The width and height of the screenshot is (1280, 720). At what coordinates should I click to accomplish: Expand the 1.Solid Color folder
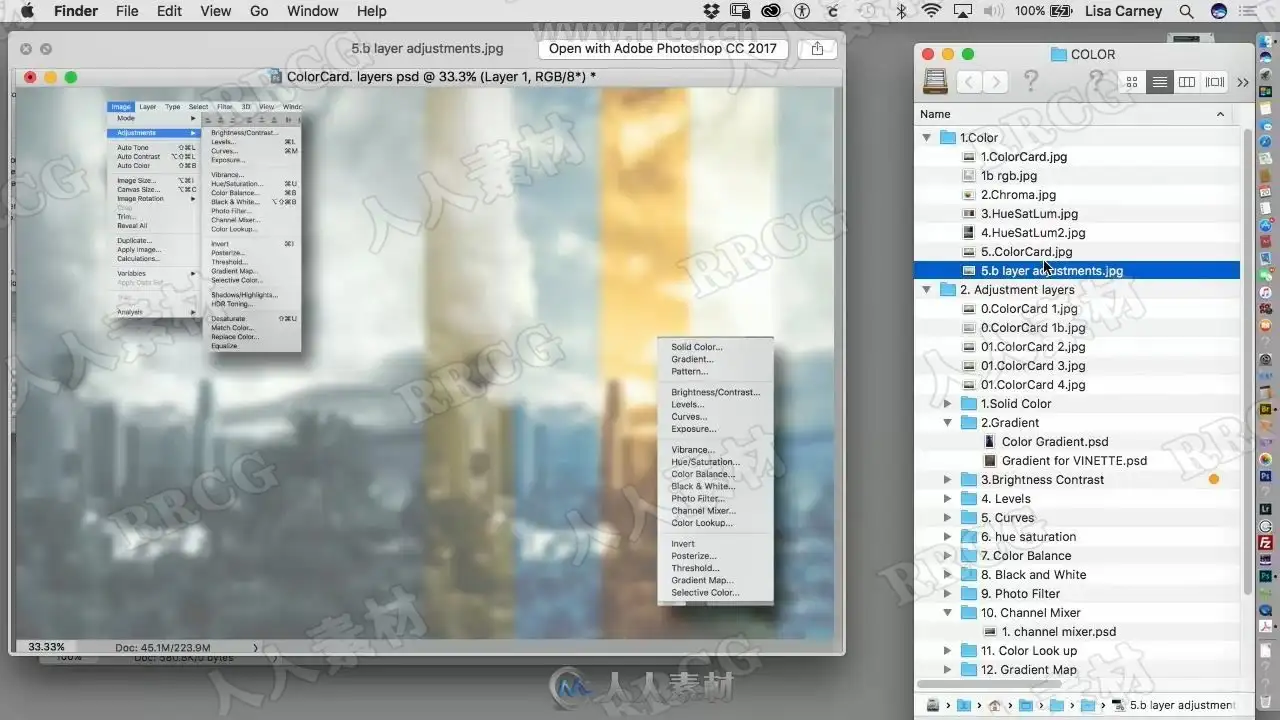pos(947,404)
